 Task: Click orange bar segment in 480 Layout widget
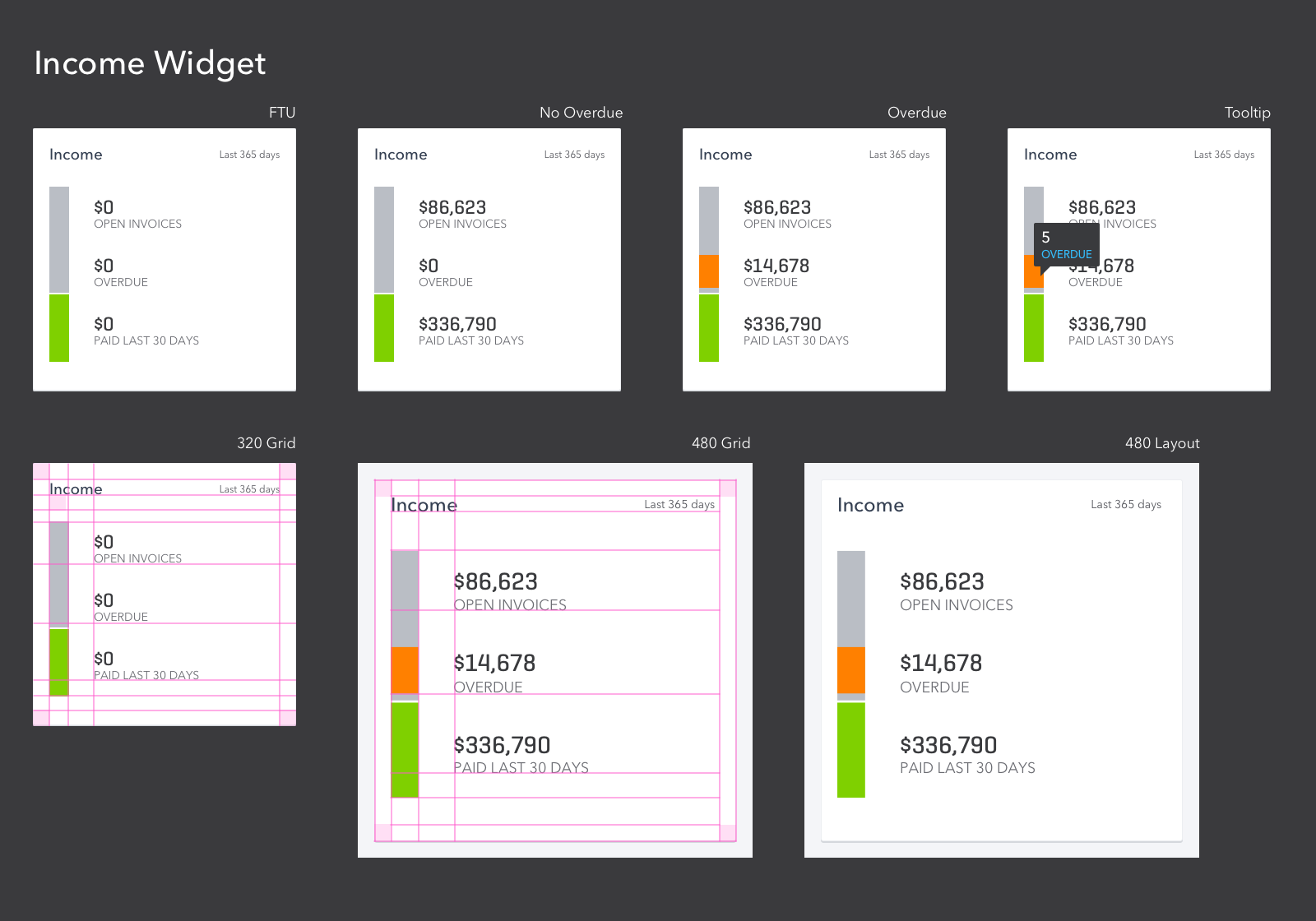[851, 670]
